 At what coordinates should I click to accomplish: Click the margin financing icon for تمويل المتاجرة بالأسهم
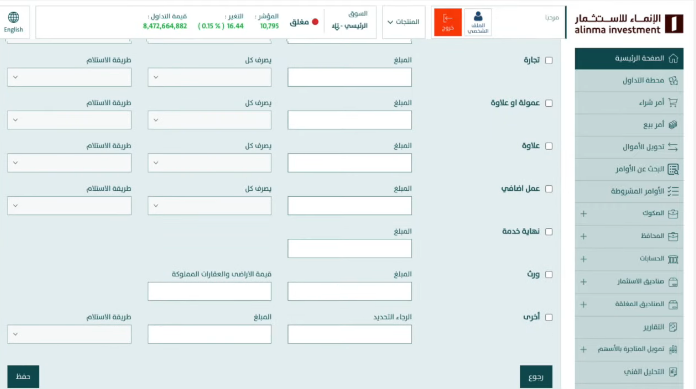(x=673, y=349)
